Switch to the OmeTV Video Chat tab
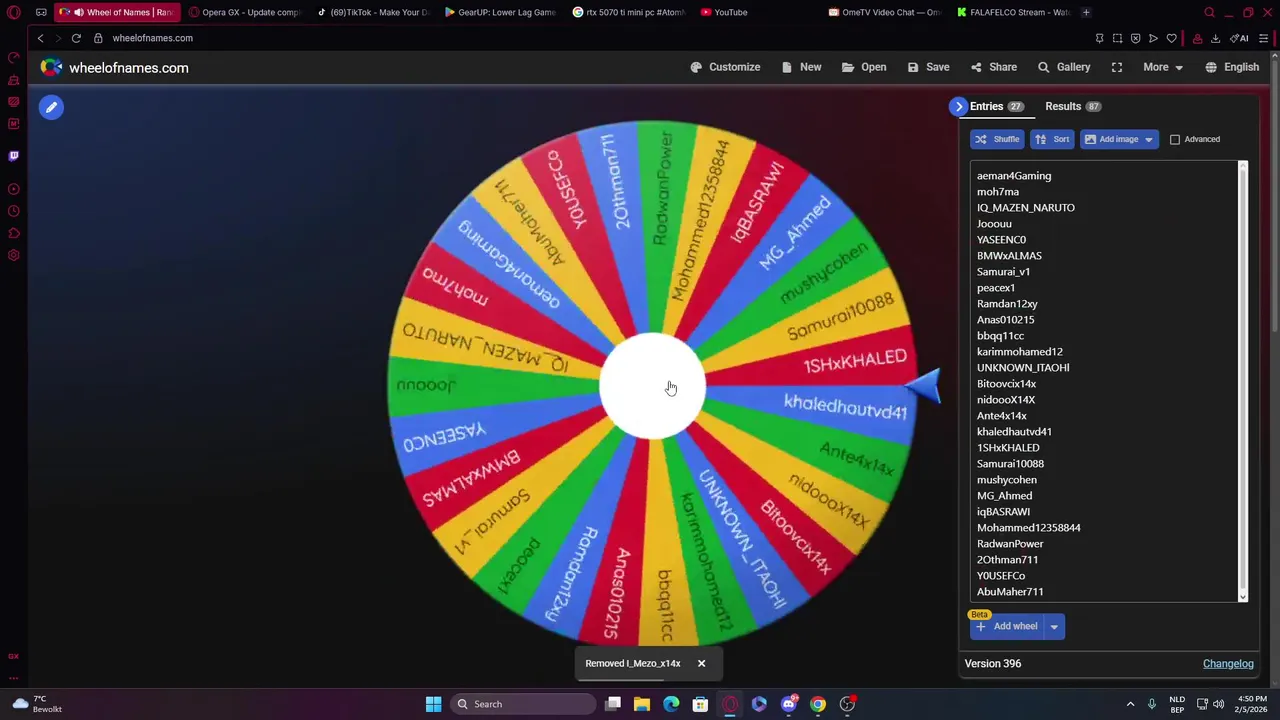The width and height of the screenshot is (1280, 720). click(x=884, y=12)
